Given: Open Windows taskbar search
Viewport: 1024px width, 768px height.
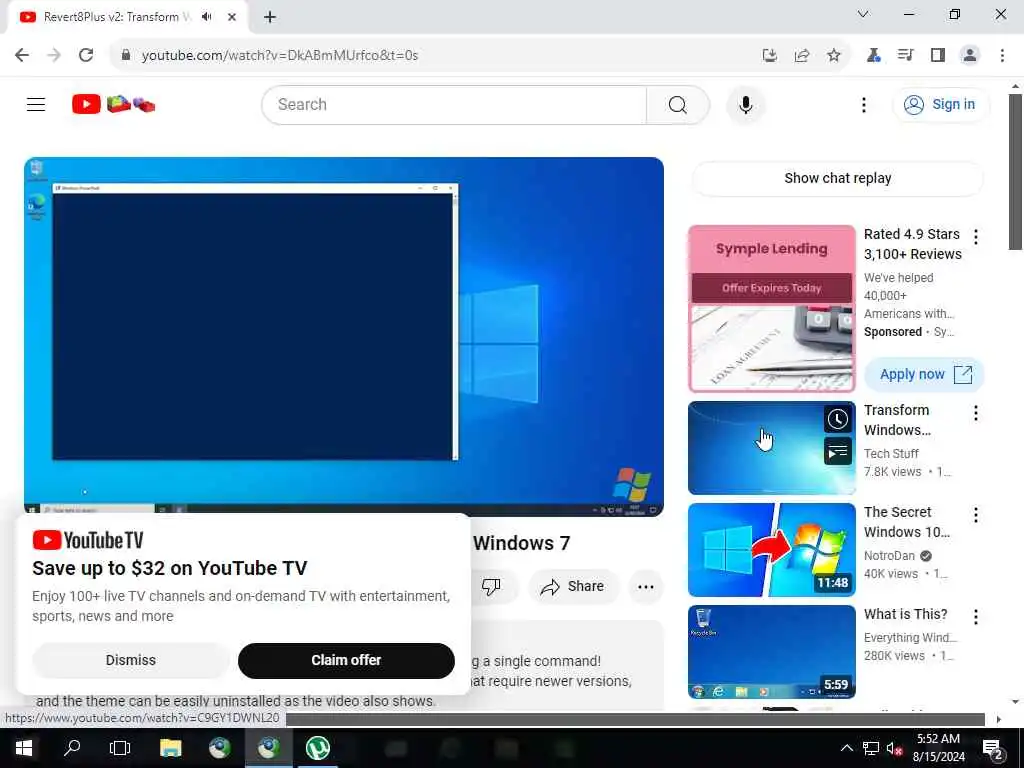Looking at the screenshot, I should [x=72, y=748].
